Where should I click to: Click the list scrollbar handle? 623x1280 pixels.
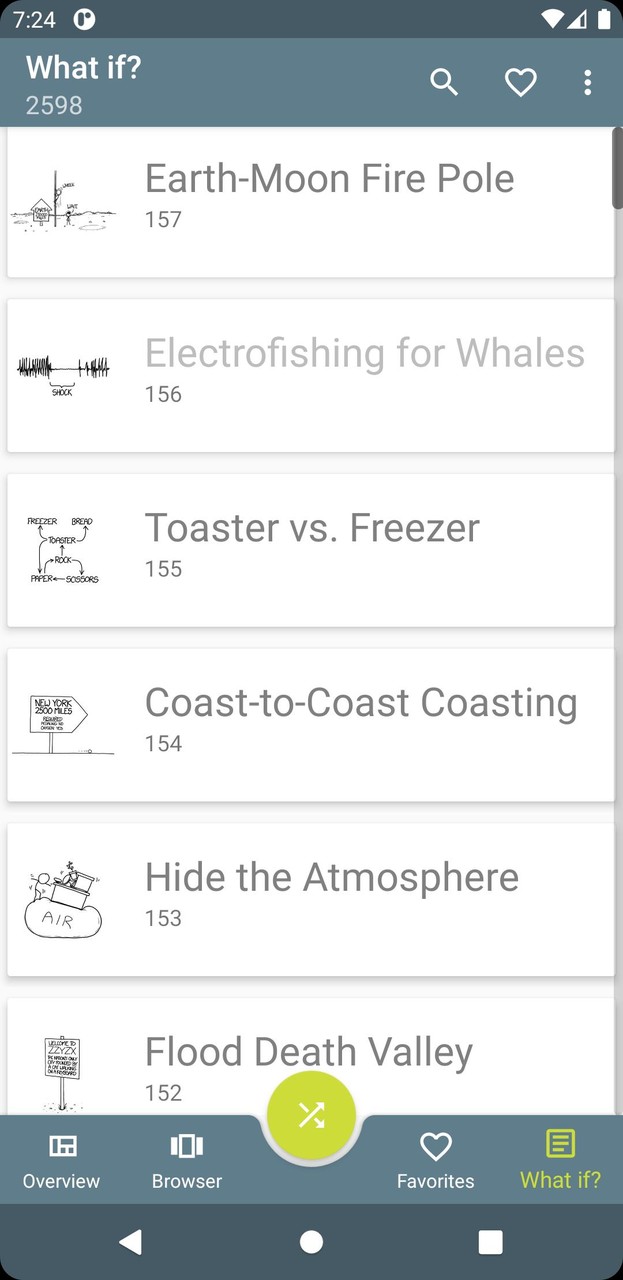point(617,170)
